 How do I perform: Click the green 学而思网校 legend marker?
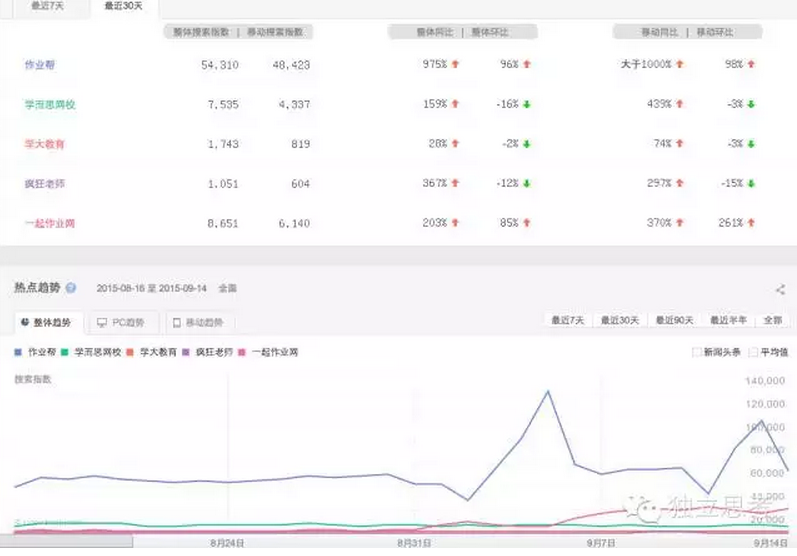65,352
